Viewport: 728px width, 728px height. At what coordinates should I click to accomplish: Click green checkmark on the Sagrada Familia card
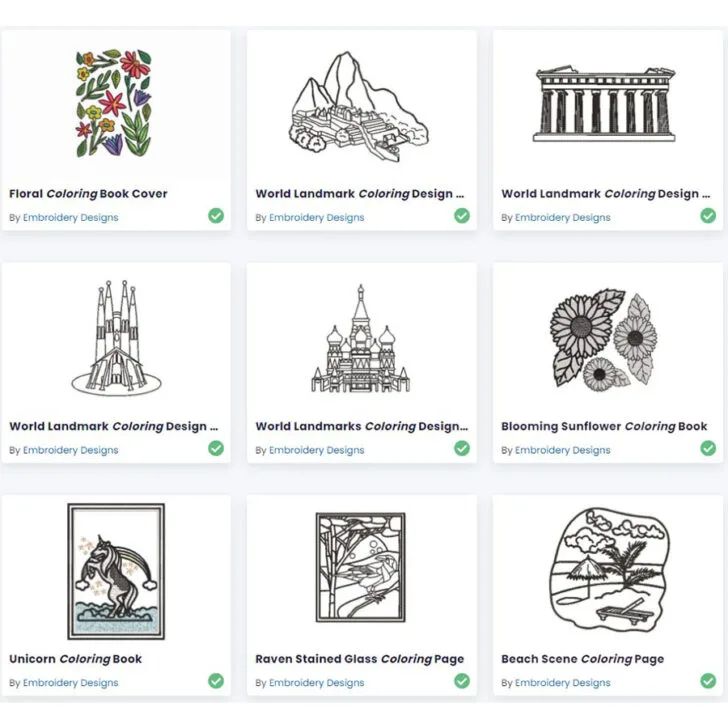coord(216,448)
